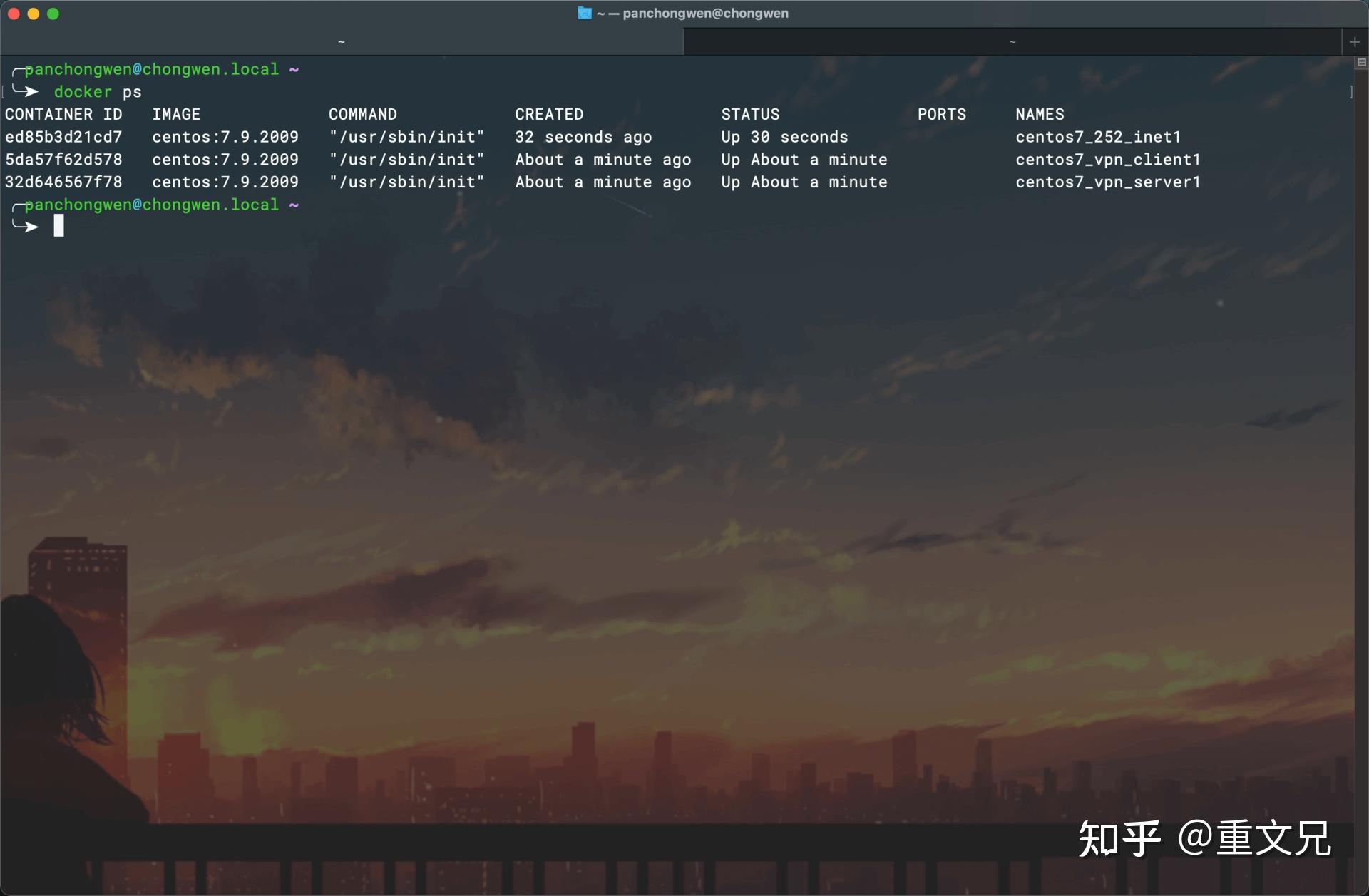
Task: Open a new tab with the + icon
Action: (1354, 41)
